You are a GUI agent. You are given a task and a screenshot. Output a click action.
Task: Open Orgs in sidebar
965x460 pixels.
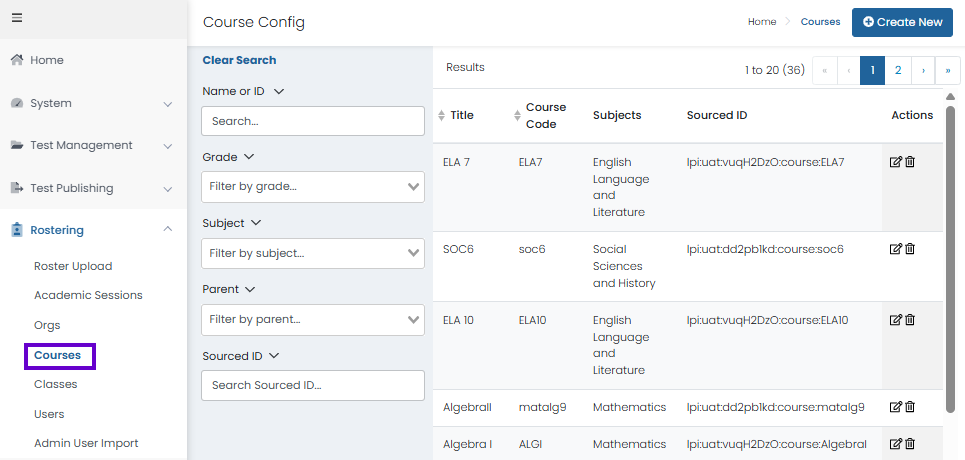tap(47, 325)
